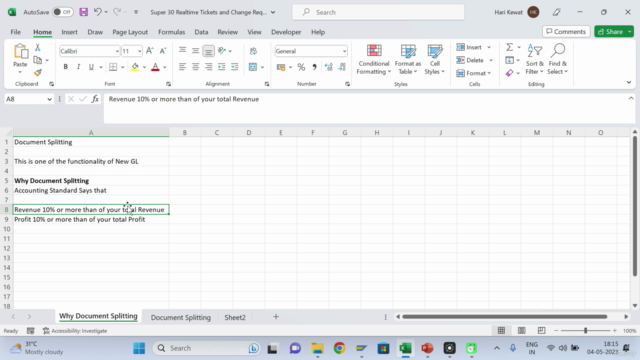Open Cell Styles dropdown

[x=435, y=60]
